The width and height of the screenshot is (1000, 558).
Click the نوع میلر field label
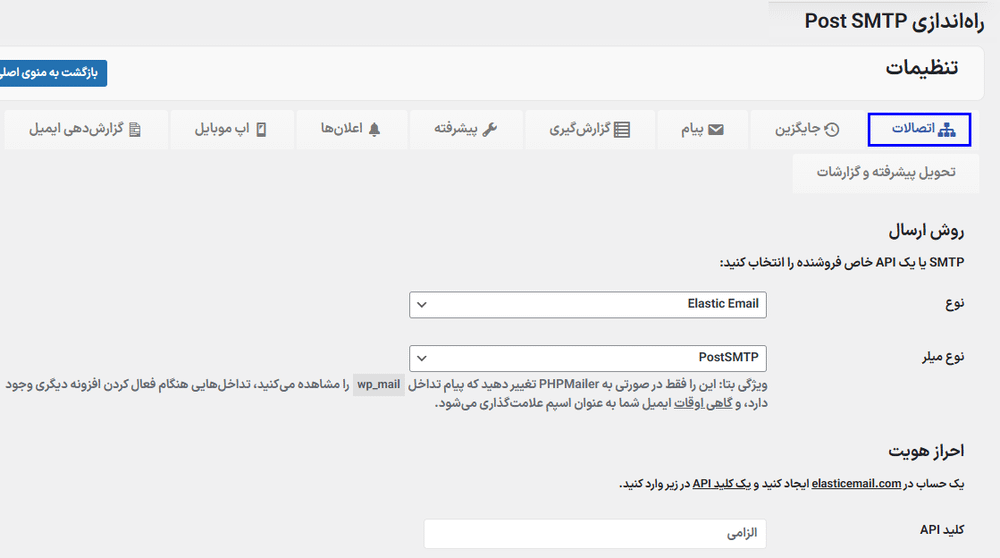(943, 357)
